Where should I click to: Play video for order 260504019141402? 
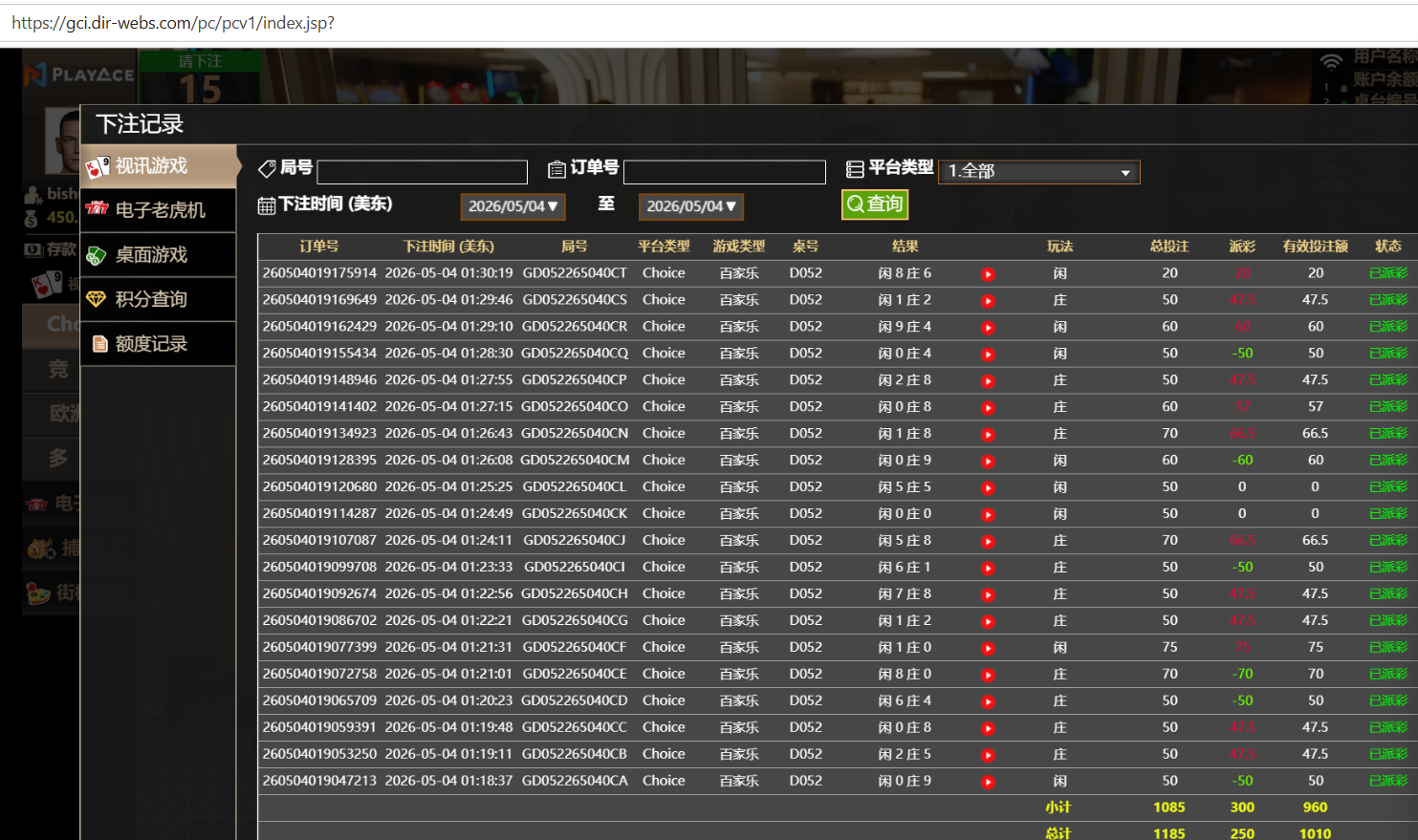[x=988, y=408]
